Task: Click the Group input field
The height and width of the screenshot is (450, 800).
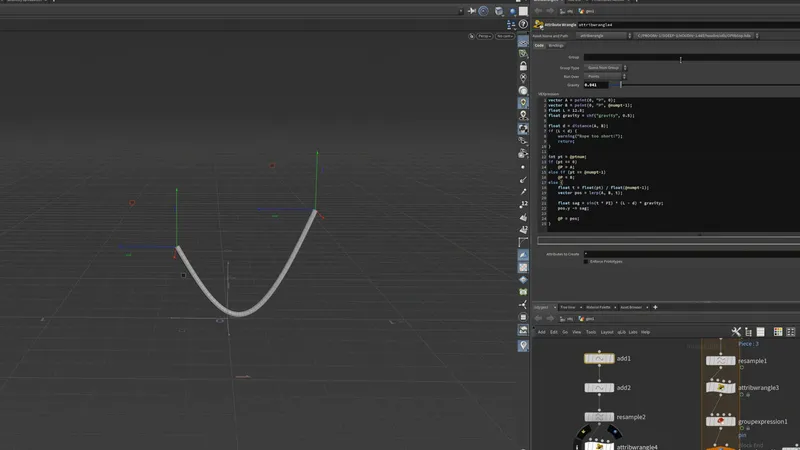Action: point(691,57)
